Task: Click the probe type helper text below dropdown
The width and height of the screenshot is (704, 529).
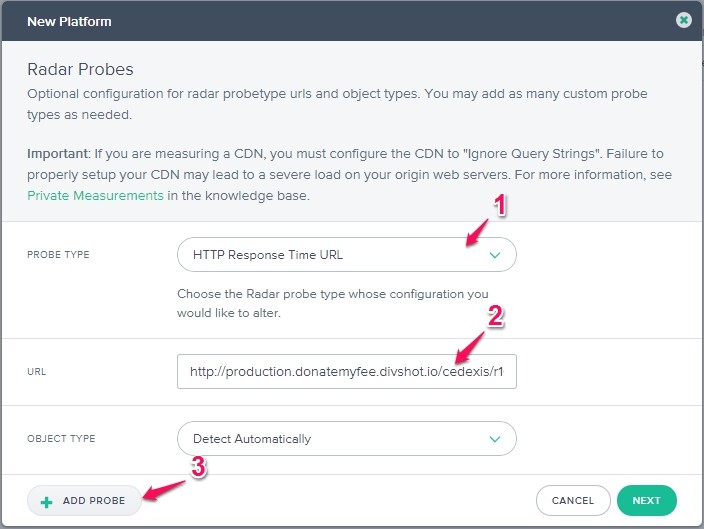Action: [332, 302]
